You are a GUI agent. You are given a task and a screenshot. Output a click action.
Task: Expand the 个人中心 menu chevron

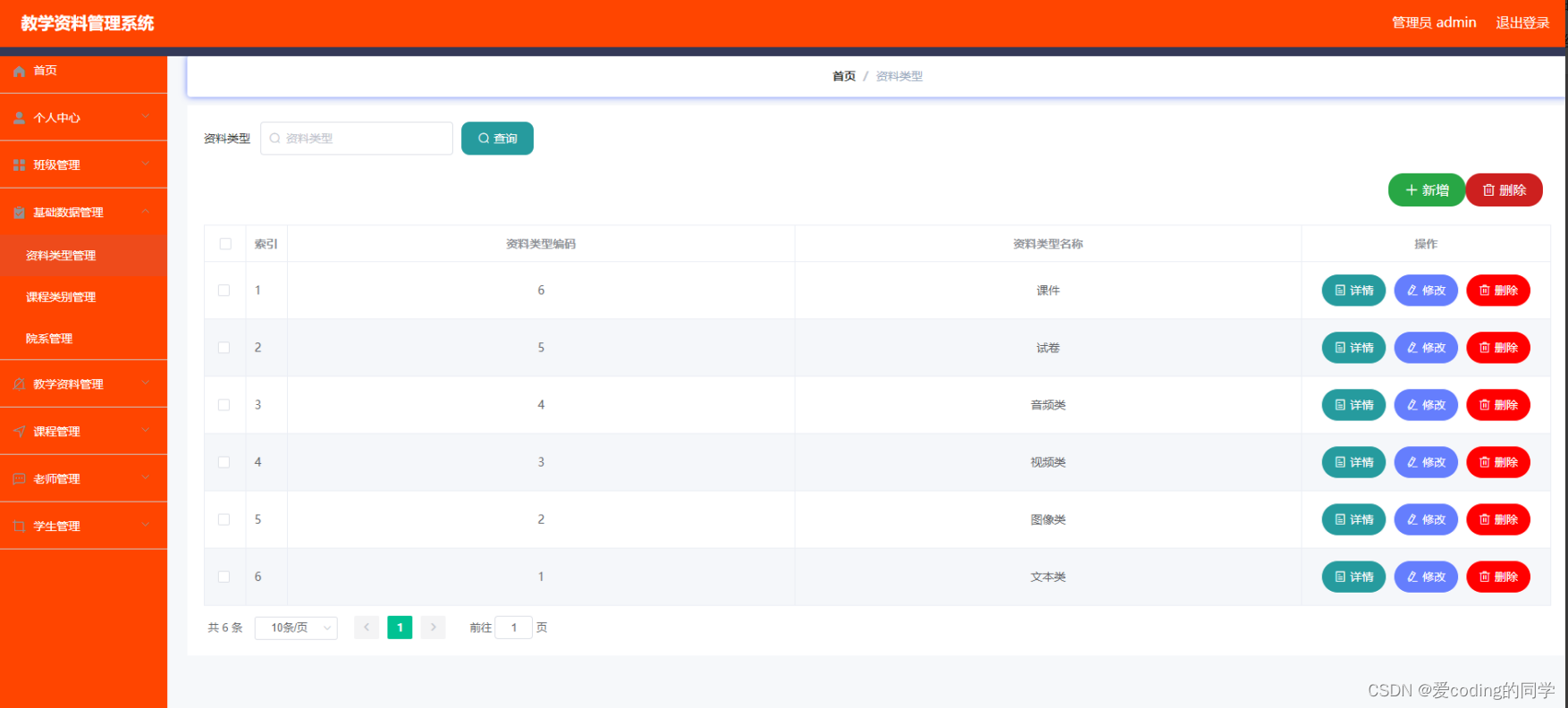146,117
